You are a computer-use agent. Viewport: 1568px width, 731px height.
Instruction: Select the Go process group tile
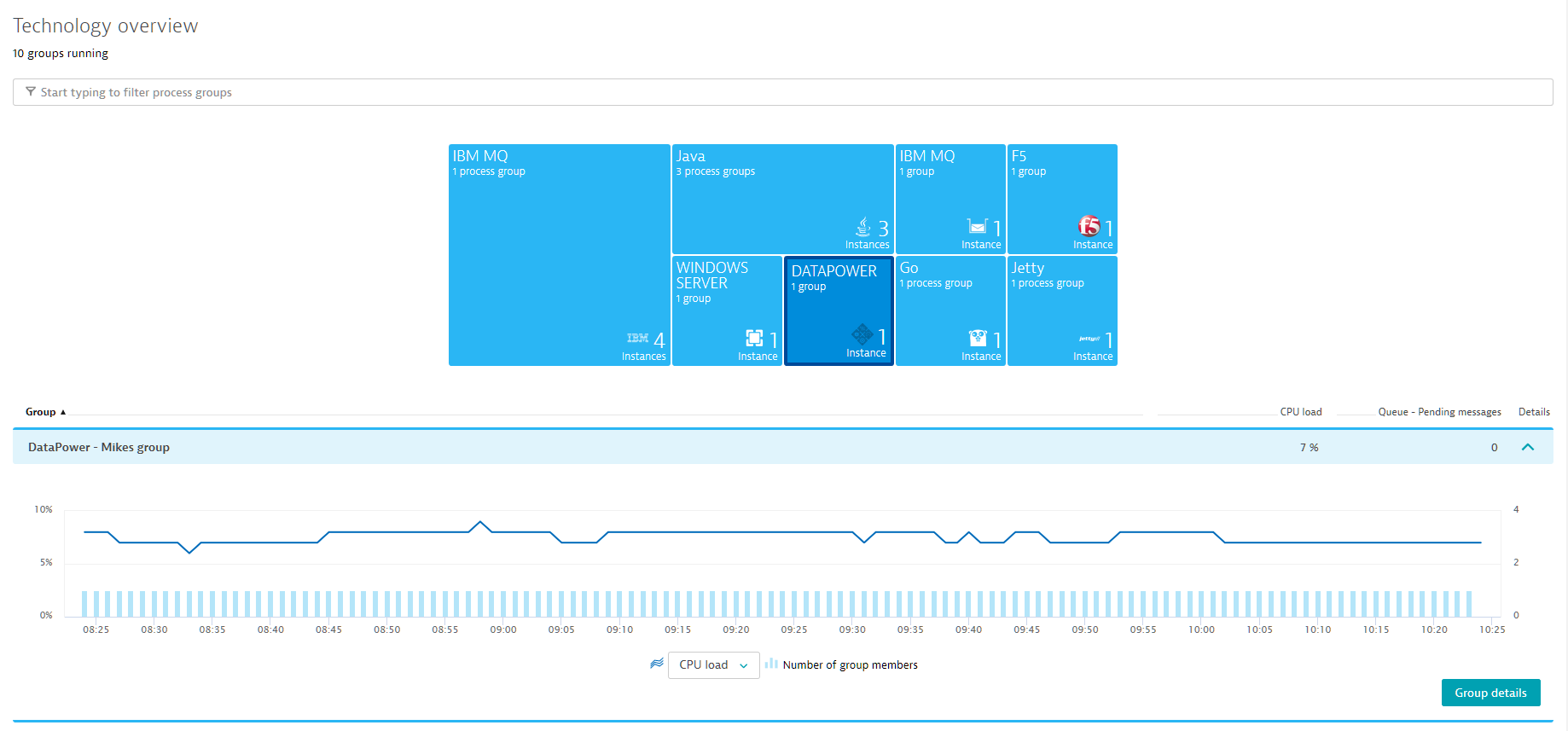(950, 310)
